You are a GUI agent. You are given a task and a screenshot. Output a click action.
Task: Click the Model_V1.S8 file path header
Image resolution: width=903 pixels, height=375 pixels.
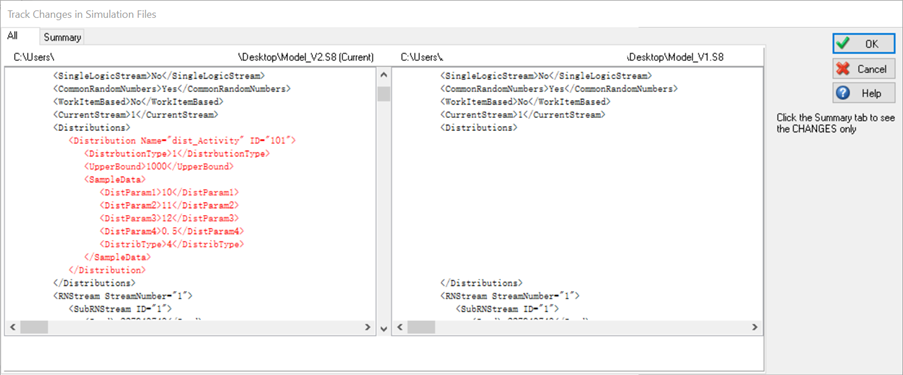[x=562, y=57]
